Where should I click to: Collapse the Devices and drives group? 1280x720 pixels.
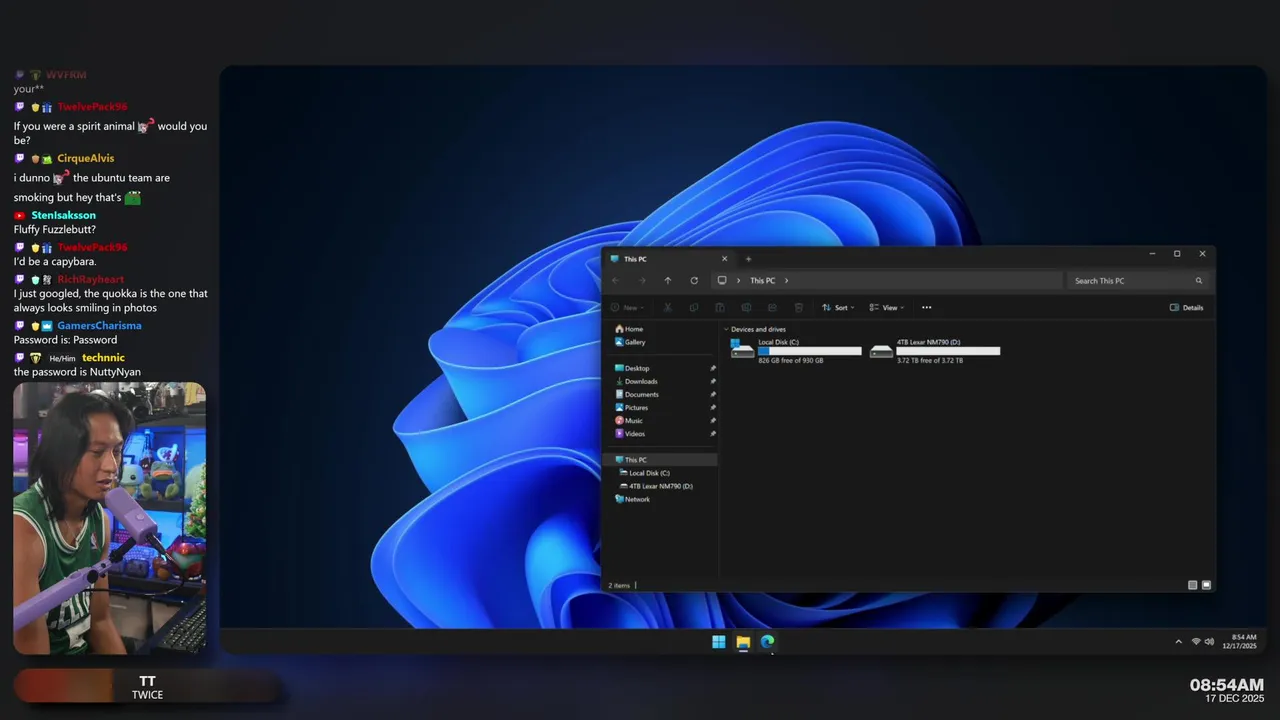[x=726, y=329]
